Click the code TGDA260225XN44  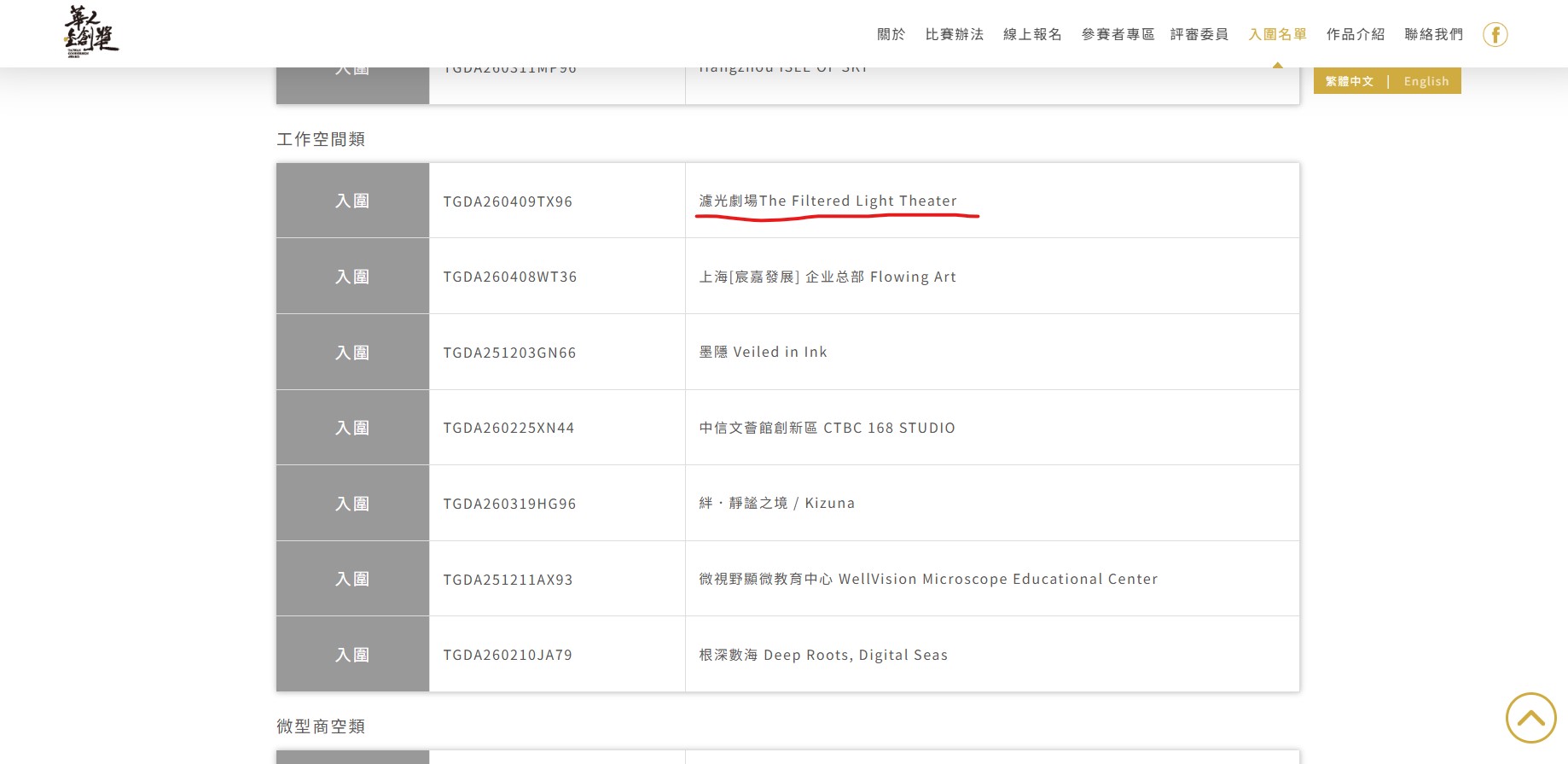509,428
